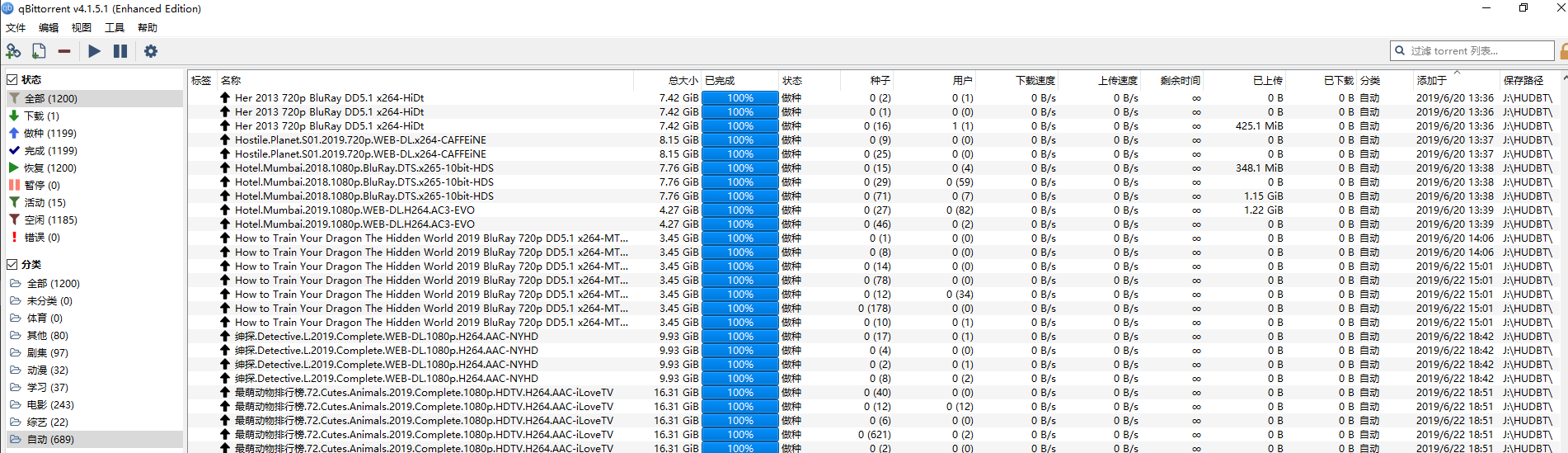Sort by the 标签 column header
Image resolution: width=1568 pixels, height=453 pixels.
tap(202, 81)
